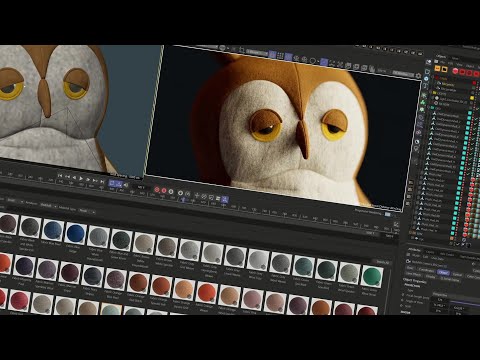This screenshot has width=480, height=360.
Task: Click the white Keyframe Selection icon next to Autokeying
Action: coord(171,191)
